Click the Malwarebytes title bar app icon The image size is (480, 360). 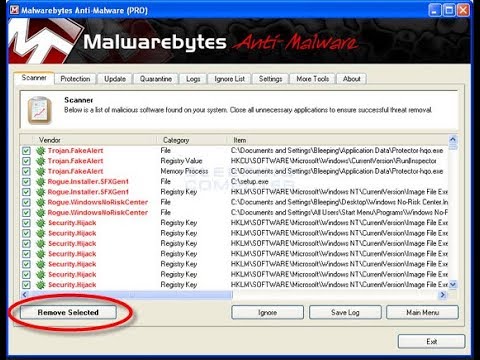[x=14, y=10]
